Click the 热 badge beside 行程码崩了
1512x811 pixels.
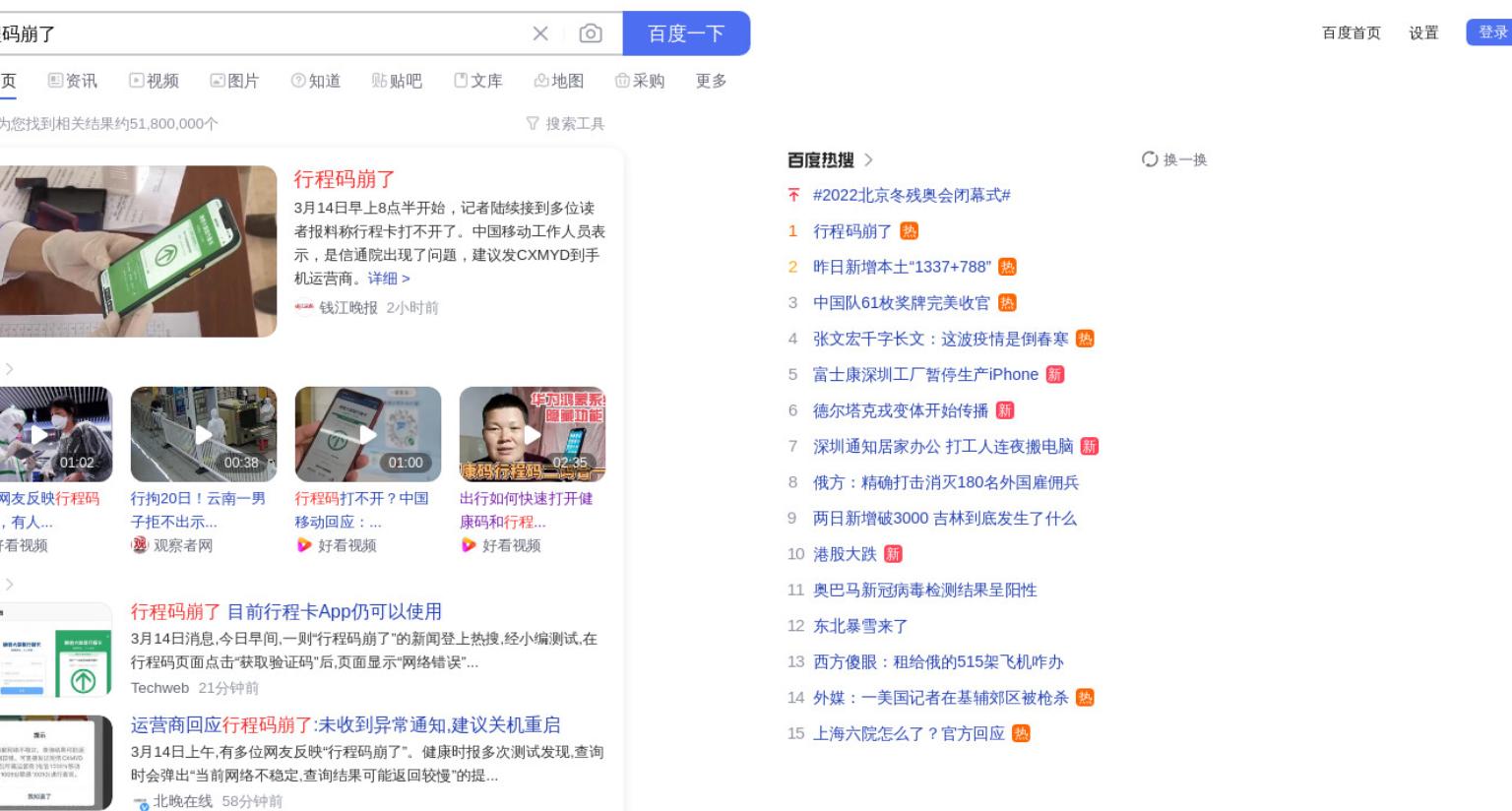[x=909, y=231]
